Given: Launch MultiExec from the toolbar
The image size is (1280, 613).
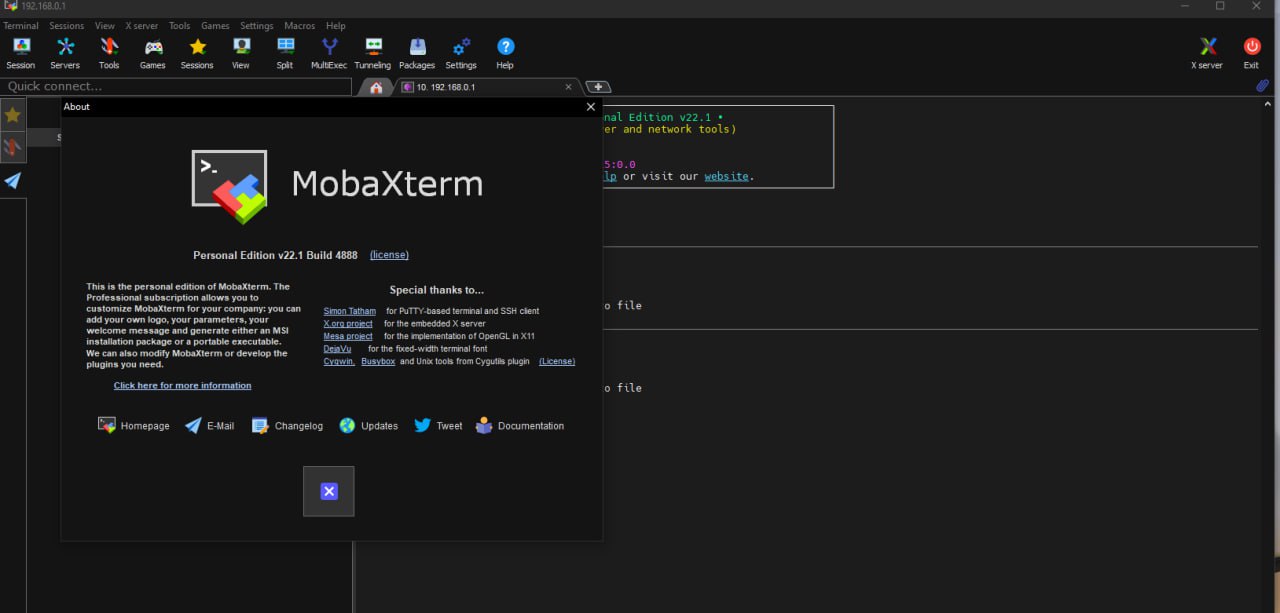Looking at the screenshot, I should click(329, 53).
